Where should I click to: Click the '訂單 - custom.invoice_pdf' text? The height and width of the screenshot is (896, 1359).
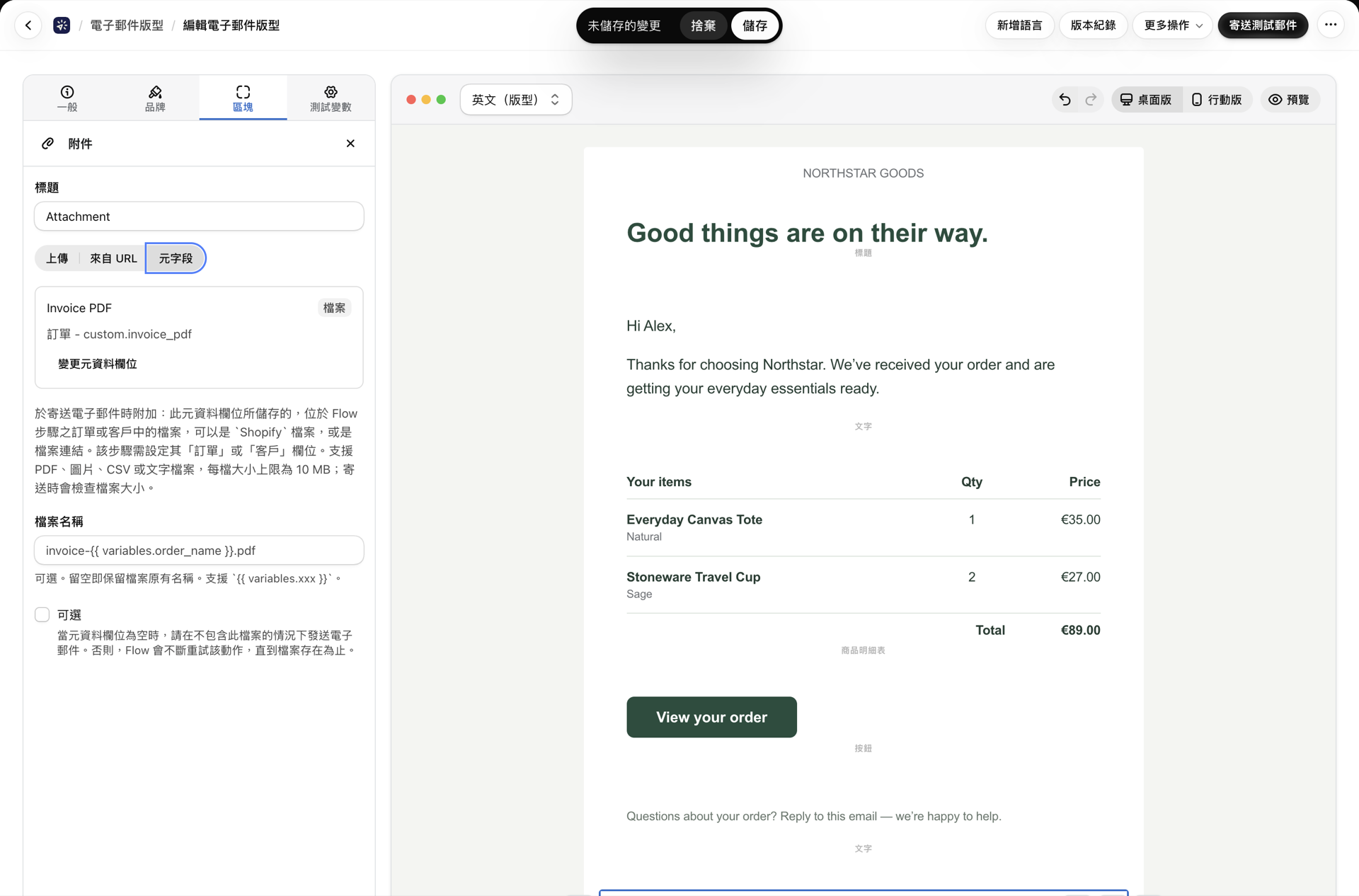pyautogui.click(x=119, y=334)
